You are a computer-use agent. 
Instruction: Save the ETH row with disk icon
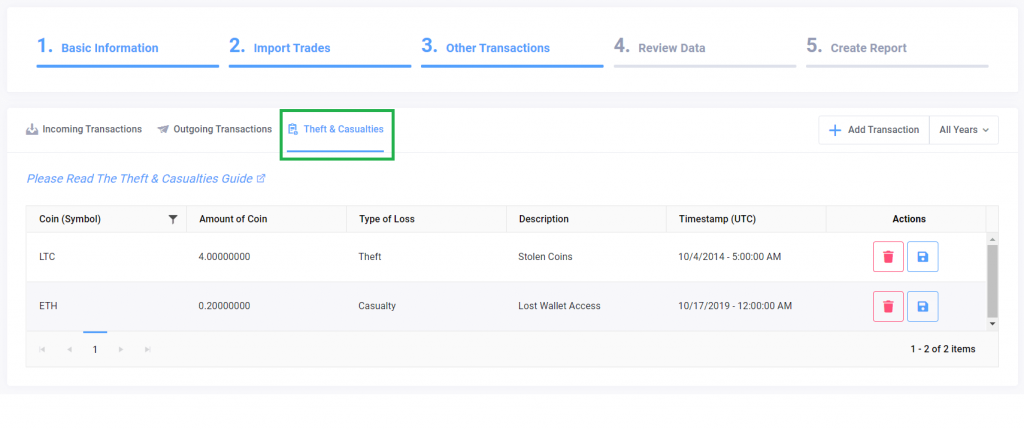coord(923,306)
